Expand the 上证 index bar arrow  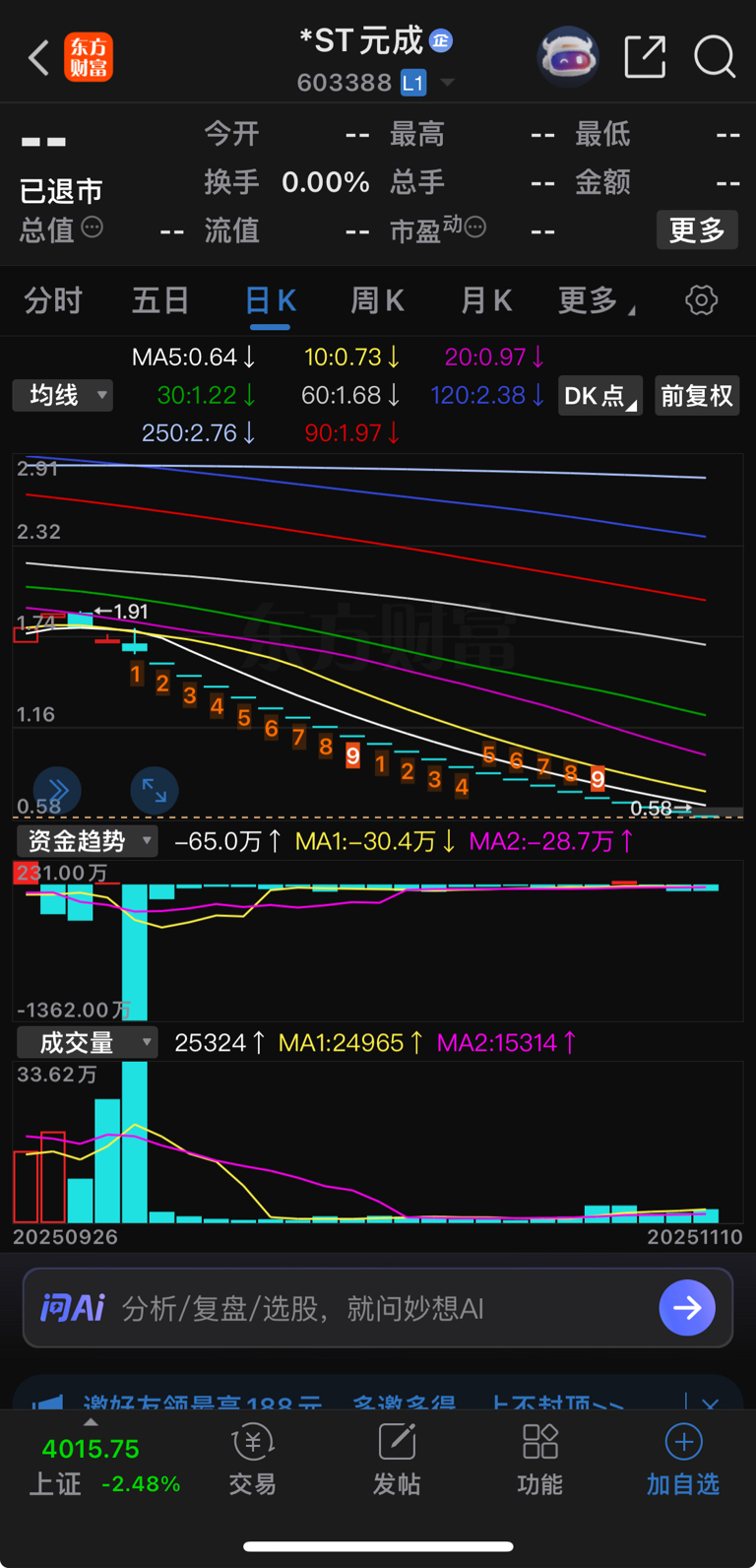coord(91,1422)
